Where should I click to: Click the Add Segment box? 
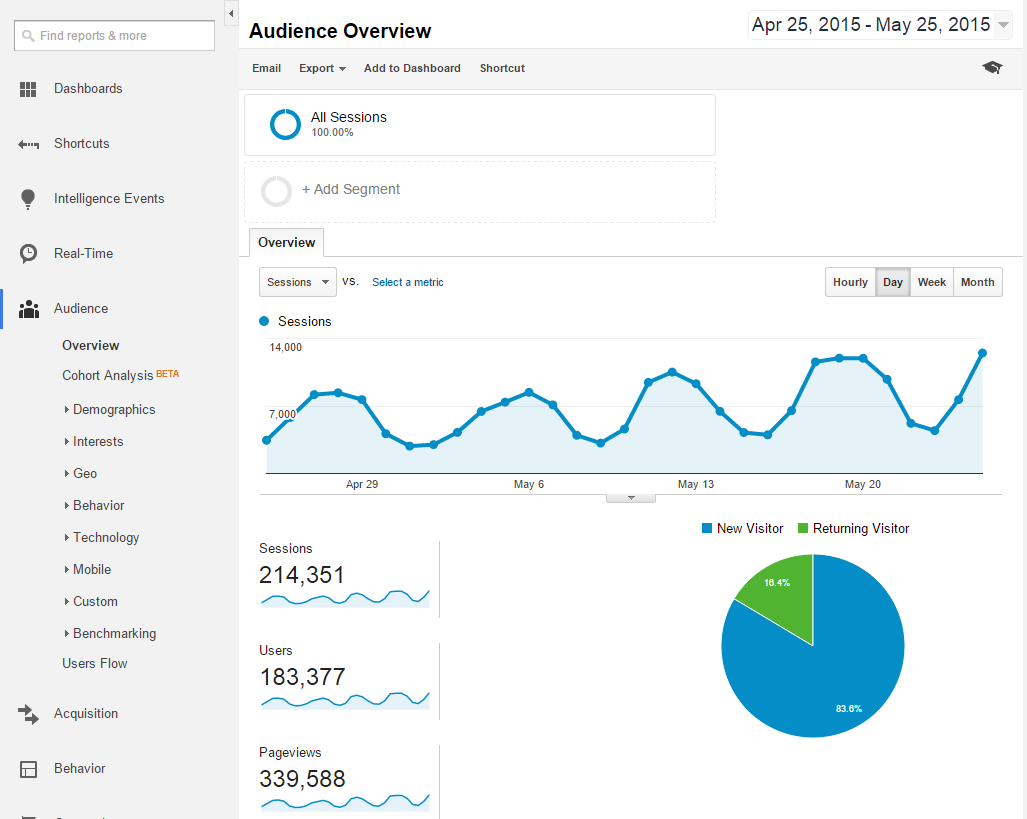(480, 192)
